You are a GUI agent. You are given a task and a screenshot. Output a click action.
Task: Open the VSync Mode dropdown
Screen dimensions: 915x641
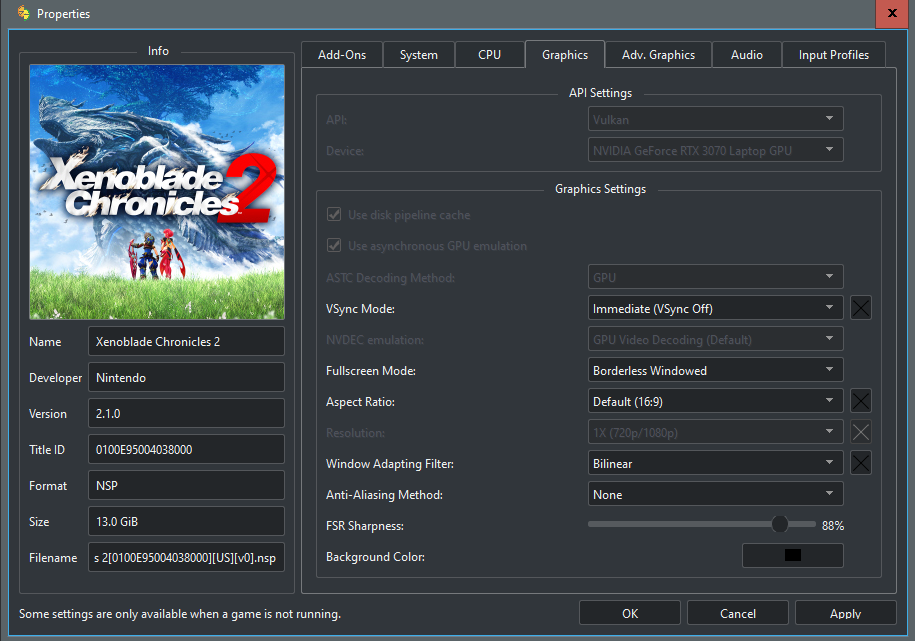[715, 308]
